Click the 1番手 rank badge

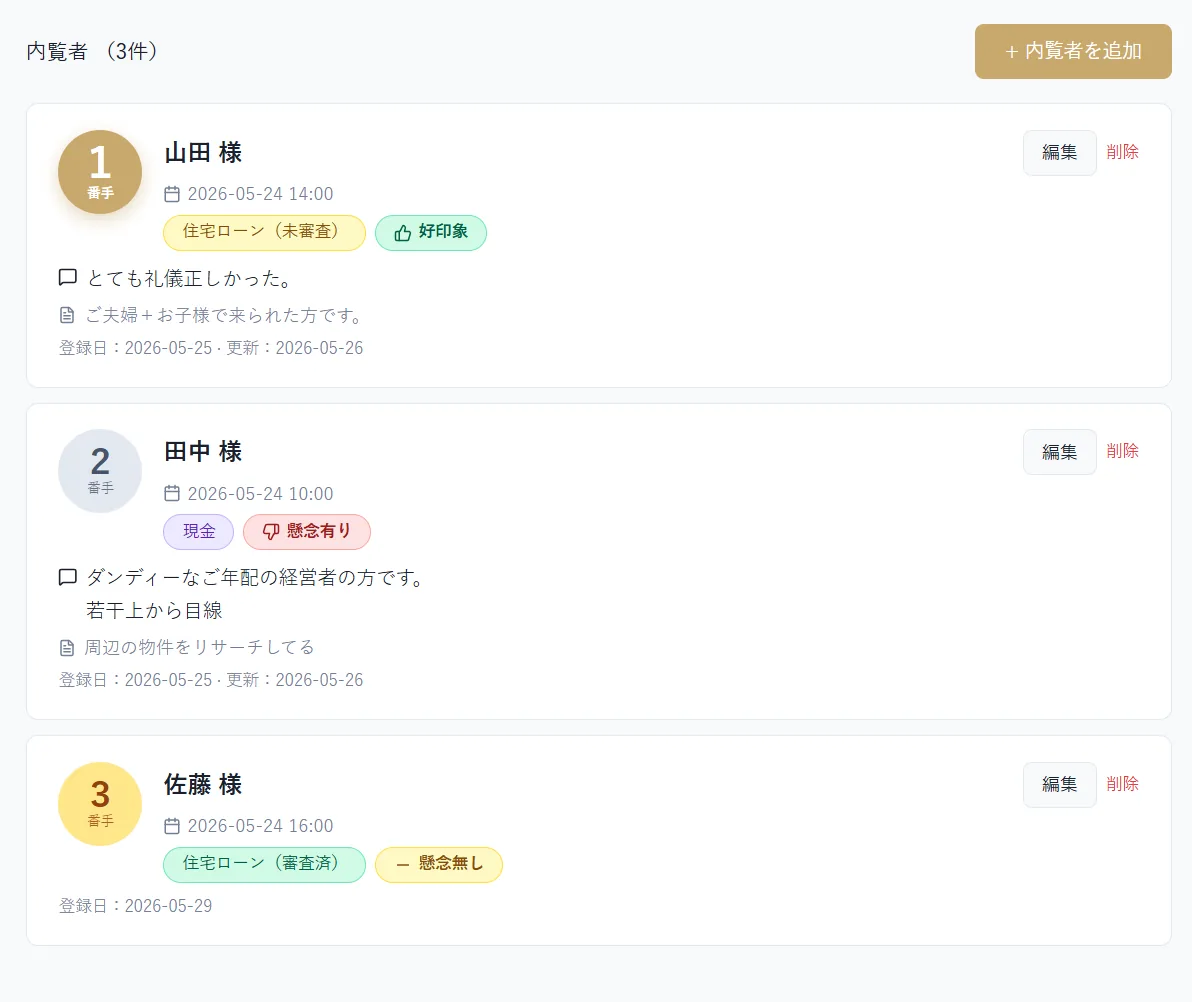click(100, 172)
